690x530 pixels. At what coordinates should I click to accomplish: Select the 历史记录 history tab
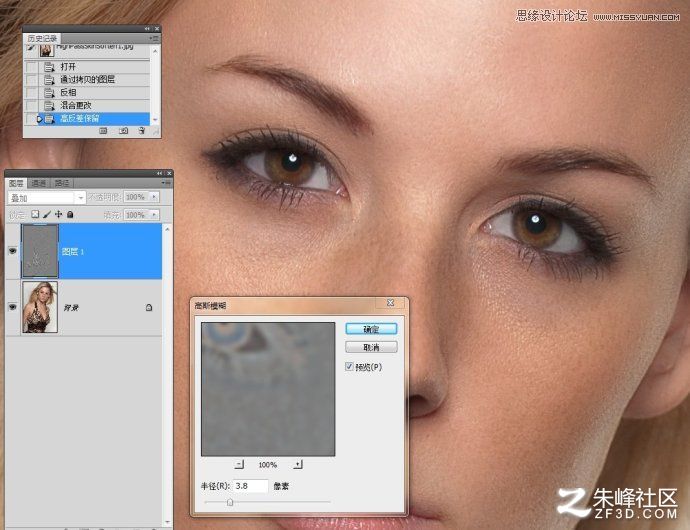(42, 39)
